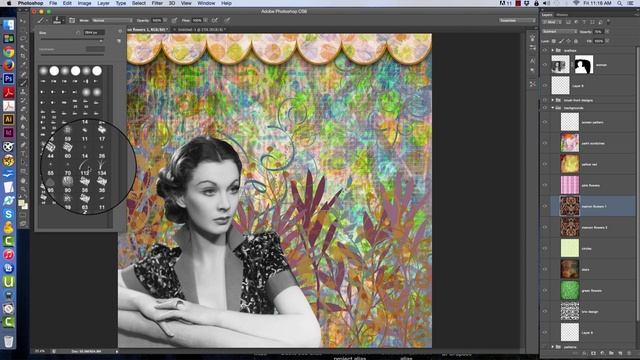The image size is (640, 360).
Task: Open the Filter menu
Action: tap(157, 3)
